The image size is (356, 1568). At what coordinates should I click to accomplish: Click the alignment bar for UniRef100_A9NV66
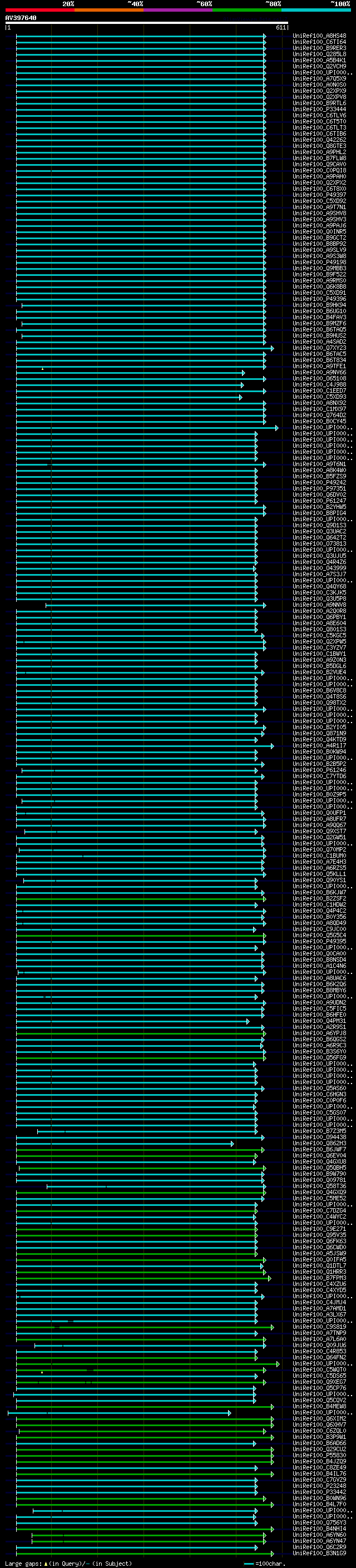coord(130,373)
